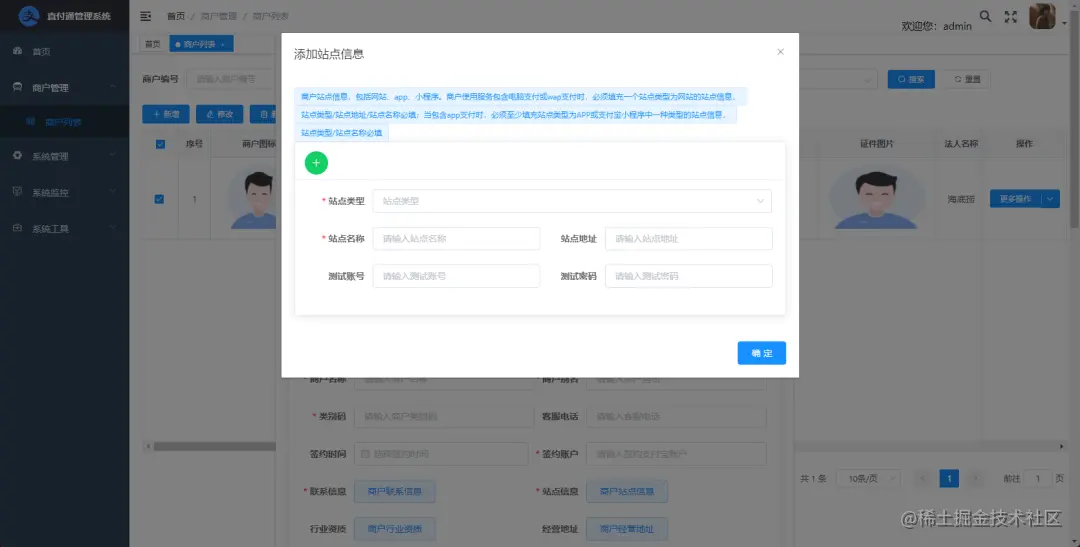Screen dimensions: 1080x547
Task: Click the 修改 button
Action: (220, 114)
